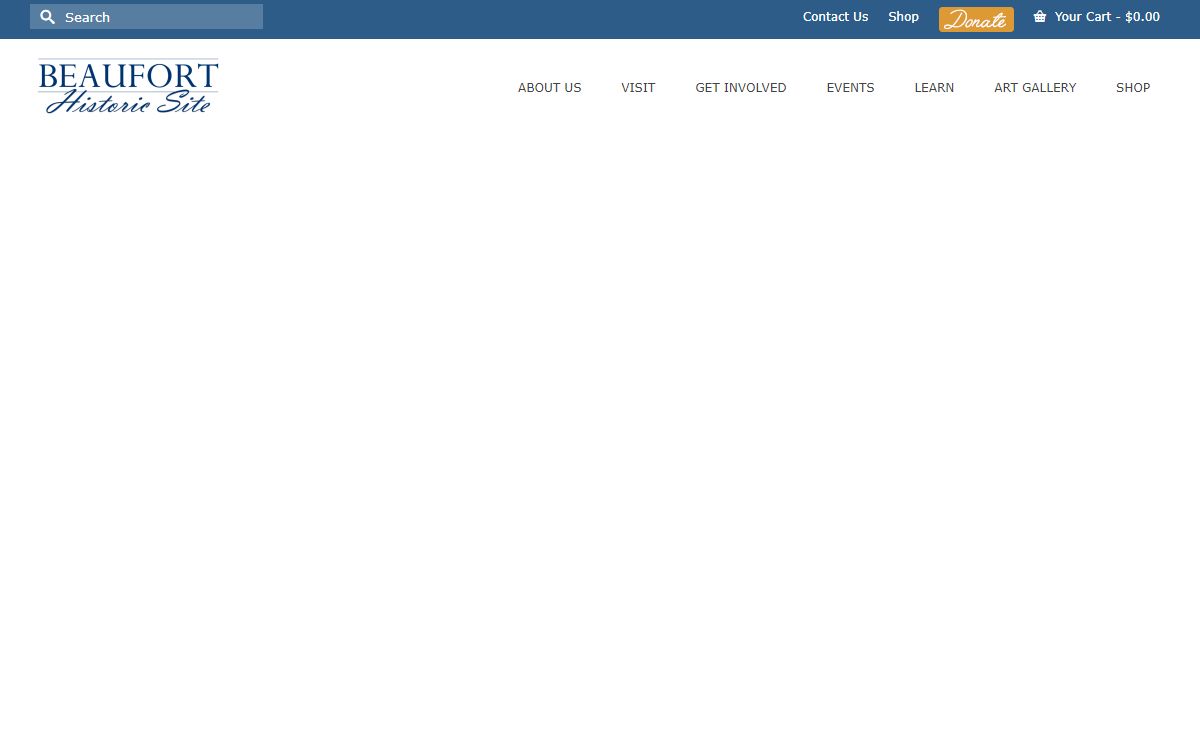
Task: Open the Learn menu
Action: pos(934,88)
